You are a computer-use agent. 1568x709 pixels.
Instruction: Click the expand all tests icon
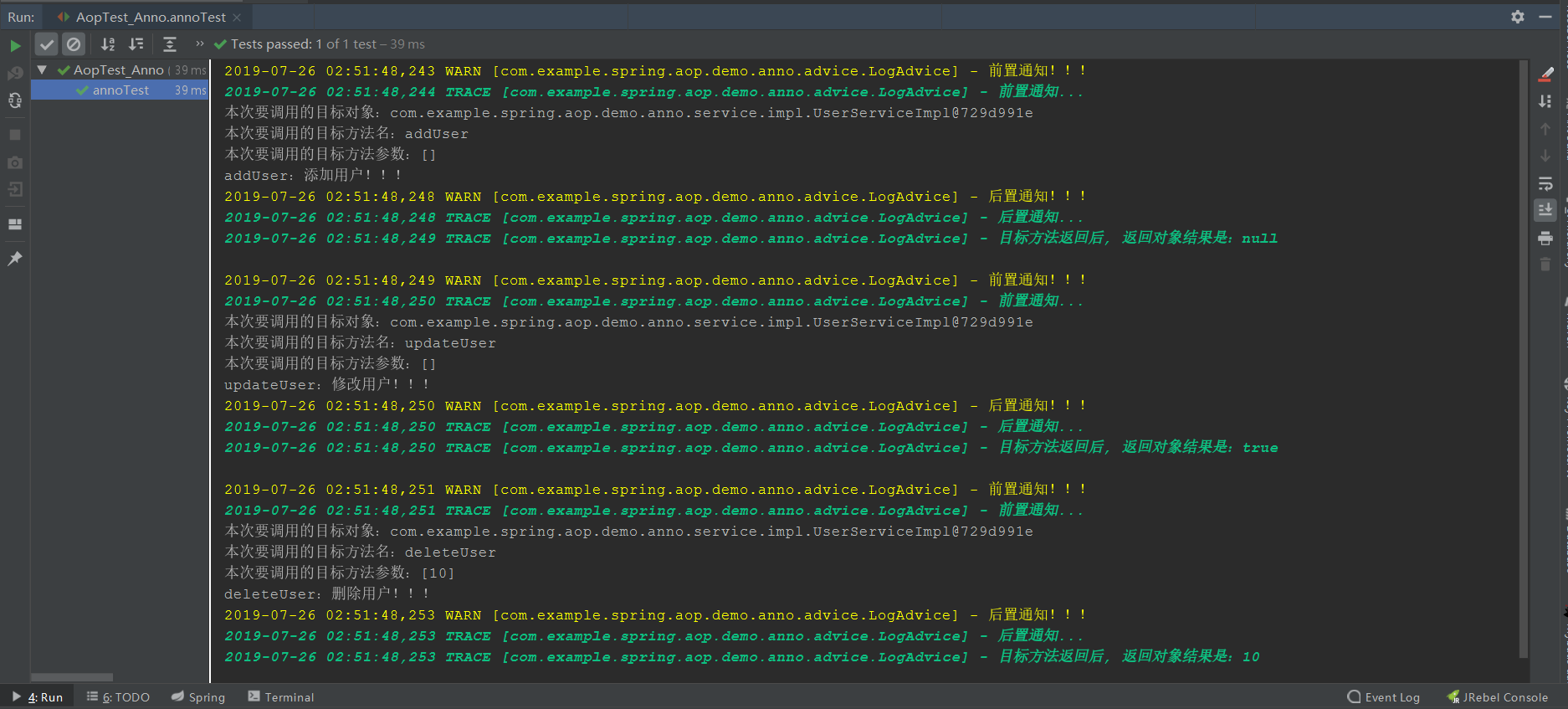(x=170, y=44)
